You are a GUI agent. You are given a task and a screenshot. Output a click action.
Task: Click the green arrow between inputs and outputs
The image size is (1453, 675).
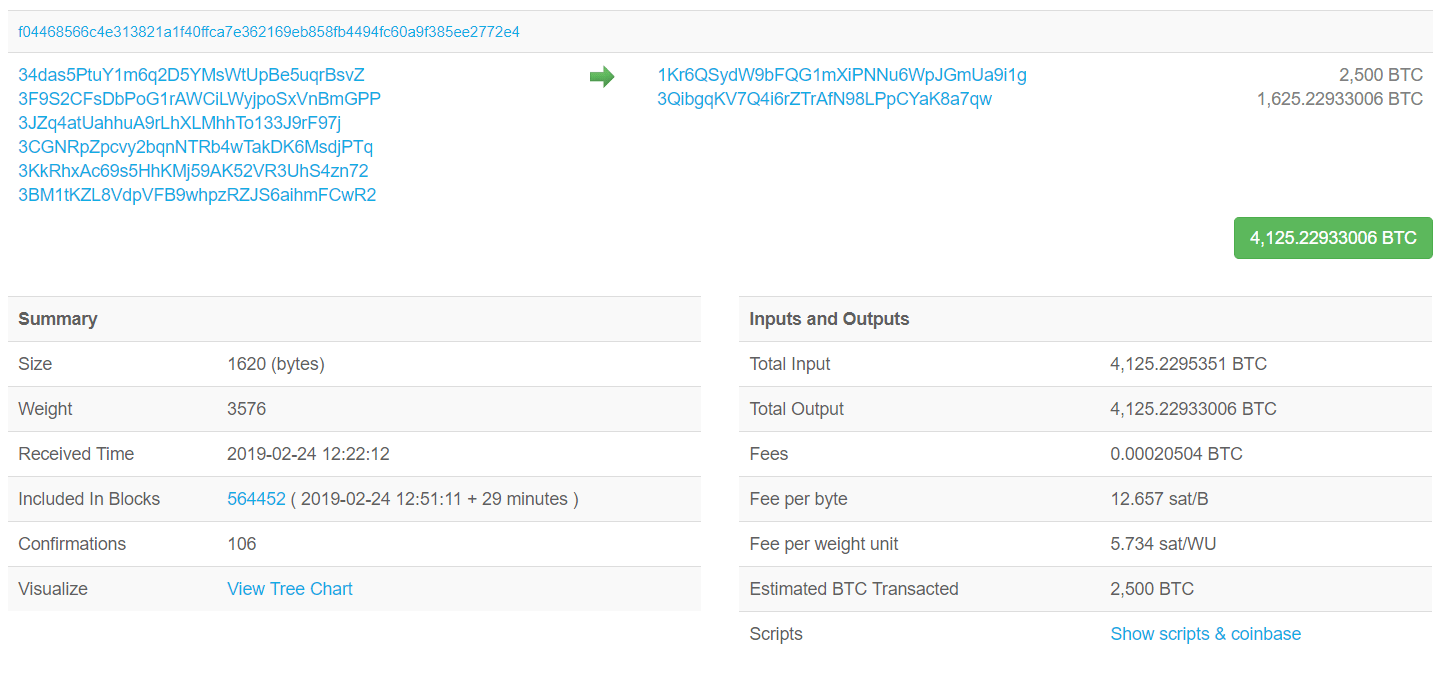pos(602,76)
